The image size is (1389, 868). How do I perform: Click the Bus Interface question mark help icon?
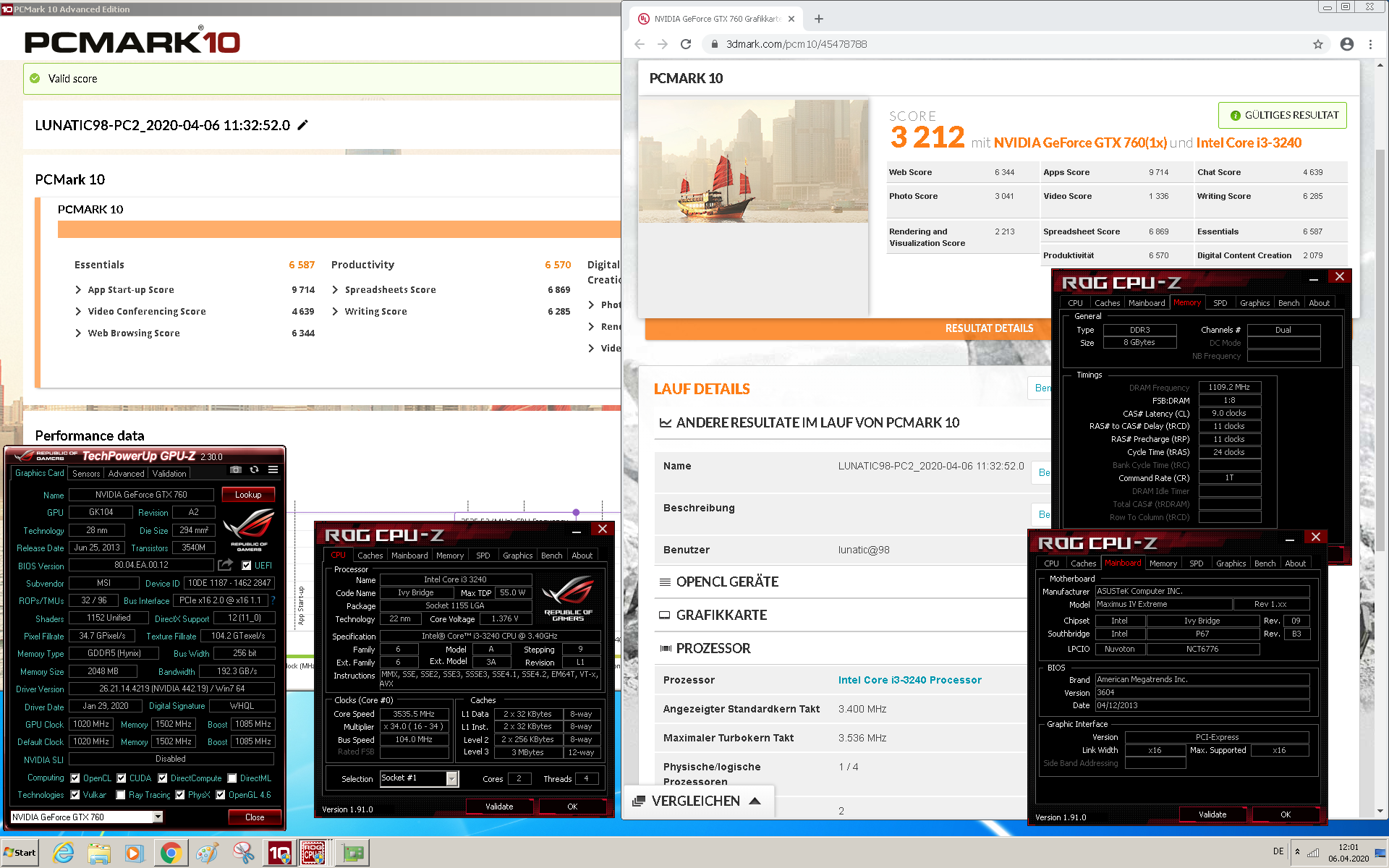click(x=273, y=600)
